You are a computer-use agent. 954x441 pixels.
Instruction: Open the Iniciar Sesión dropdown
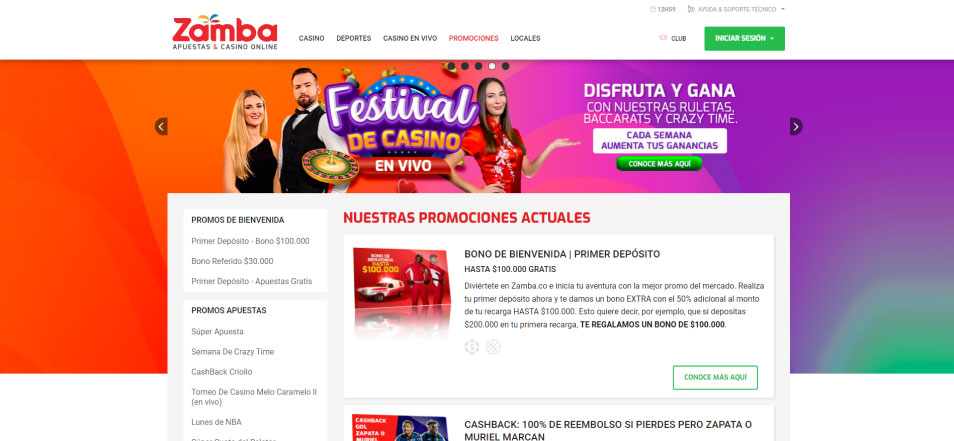coord(744,38)
